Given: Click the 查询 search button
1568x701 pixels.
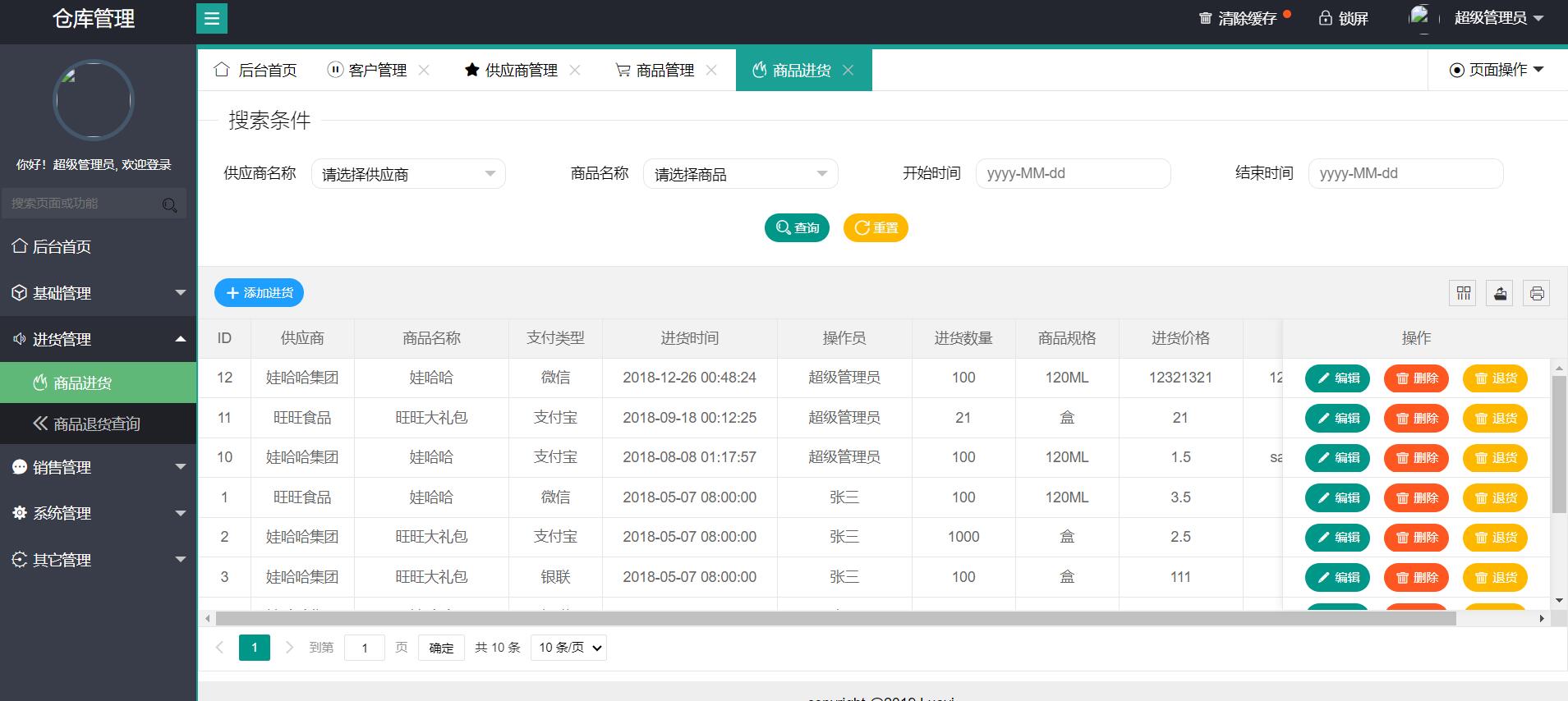Looking at the screenshot, I should 797,227.
